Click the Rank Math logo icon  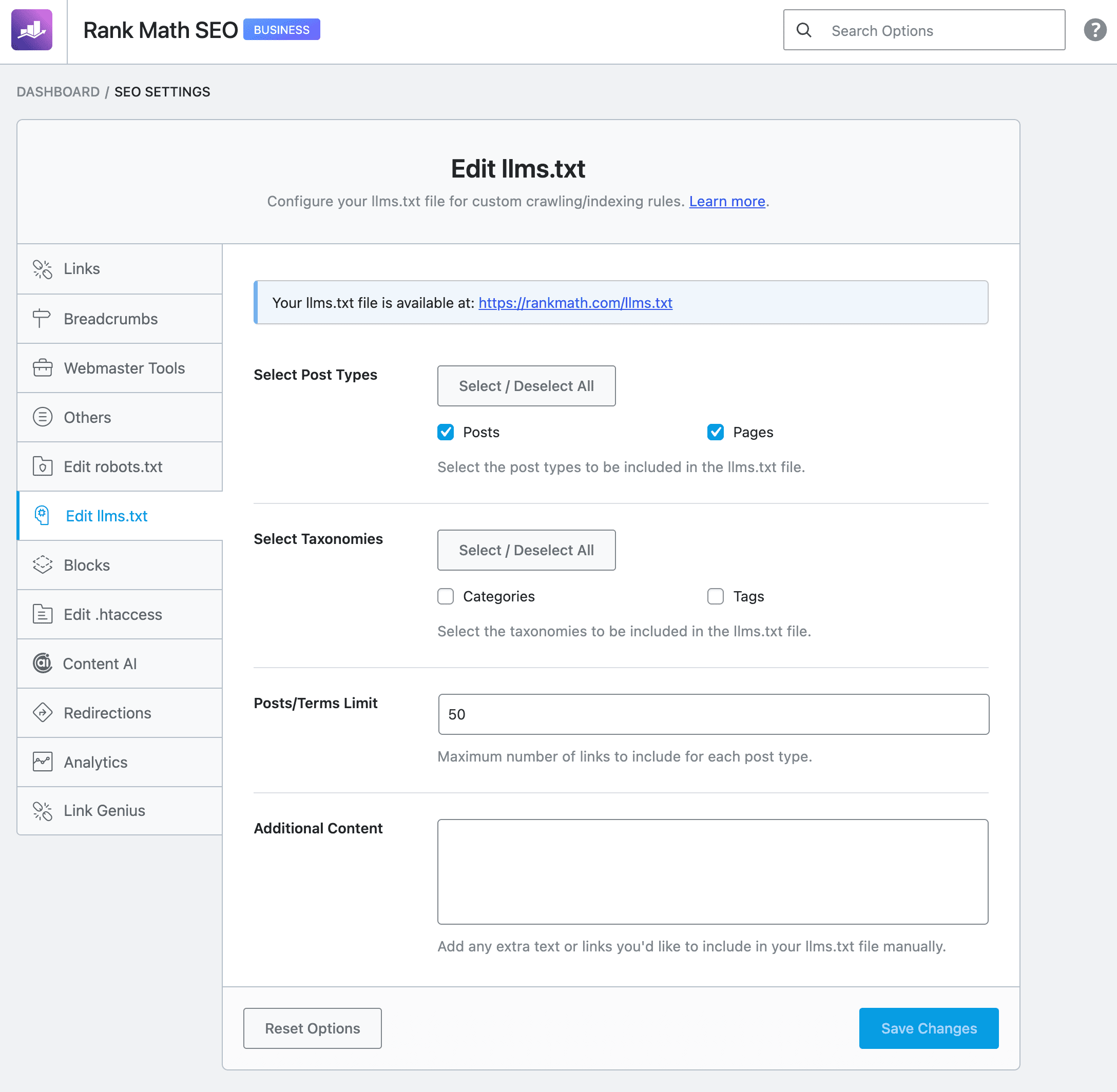(32, 30)
